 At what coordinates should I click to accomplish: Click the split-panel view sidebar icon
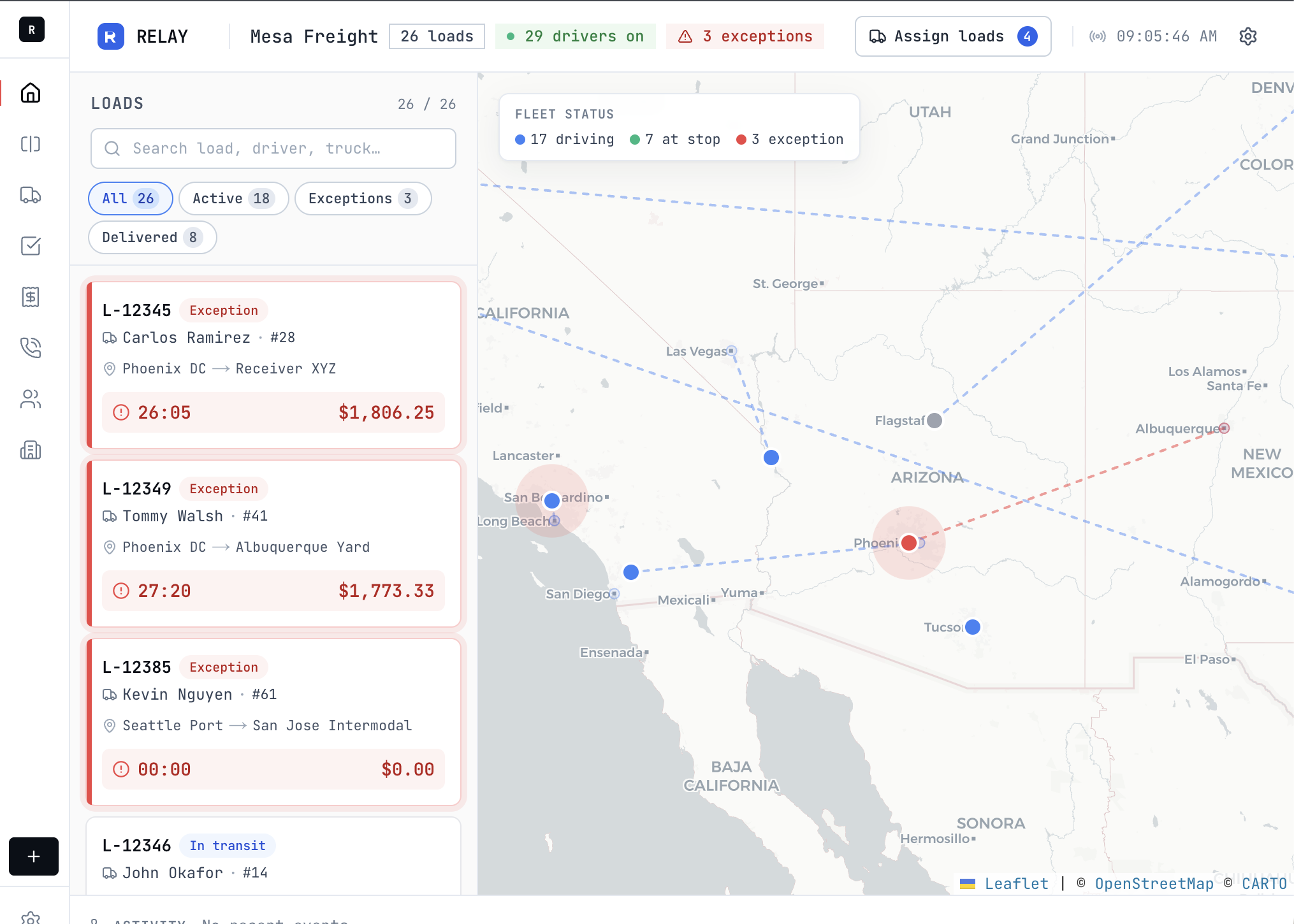click(x=31, y=144)
